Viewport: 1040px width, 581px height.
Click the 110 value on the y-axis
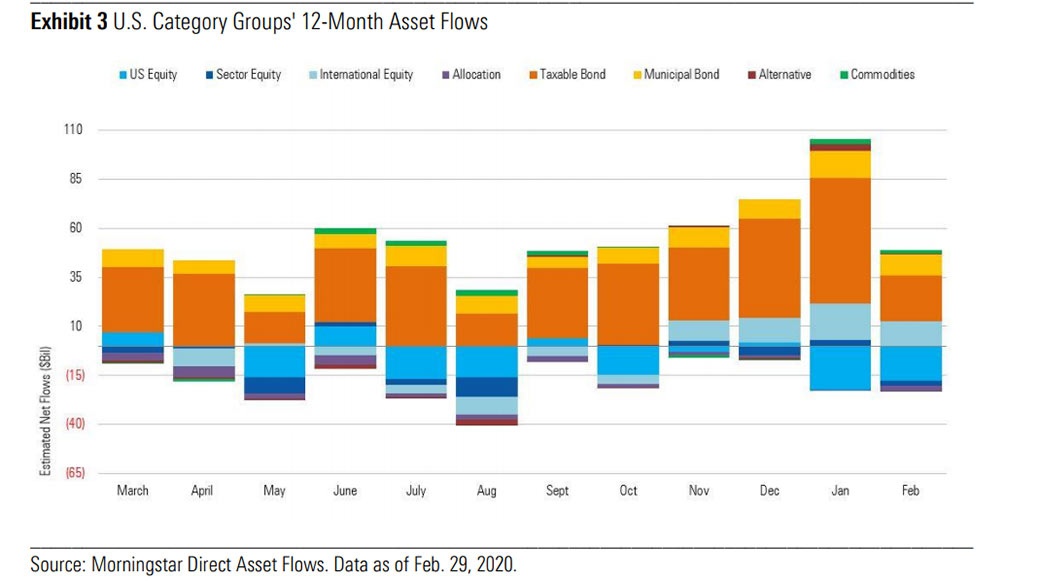tap(76, 131)
